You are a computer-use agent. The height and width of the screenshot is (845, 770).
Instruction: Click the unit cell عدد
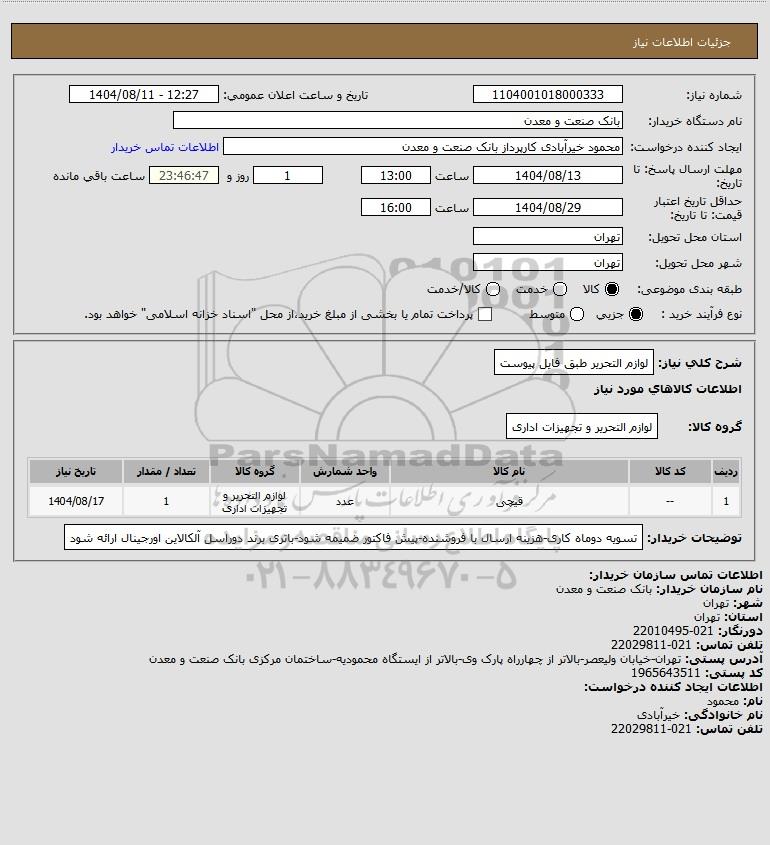pyautogui.click(x=345, y=502)
